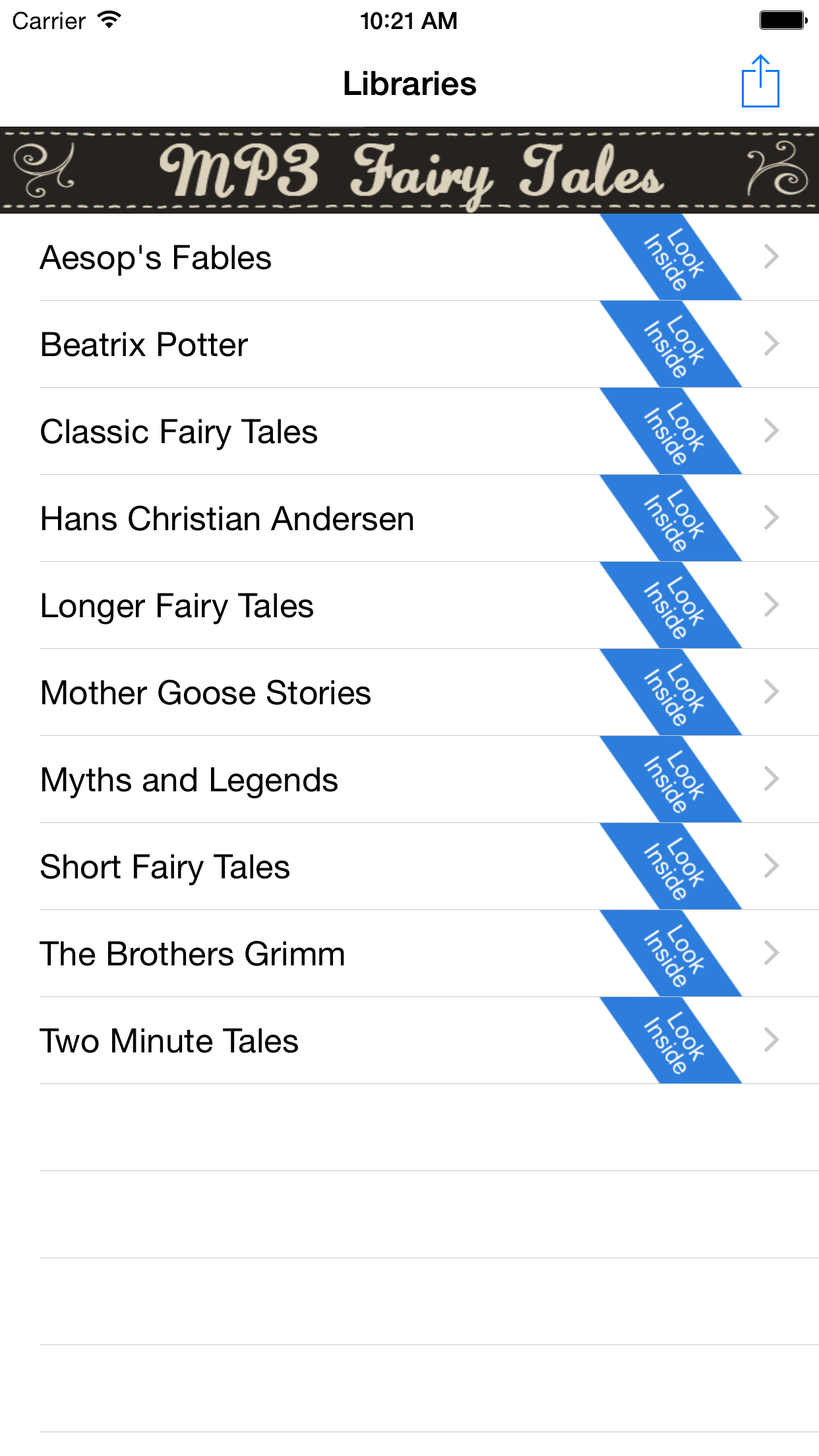Tap Look Inside ribbon on Aesop's Fables
Viewport: 819px width, 1456px height.
tap(671, 258)
